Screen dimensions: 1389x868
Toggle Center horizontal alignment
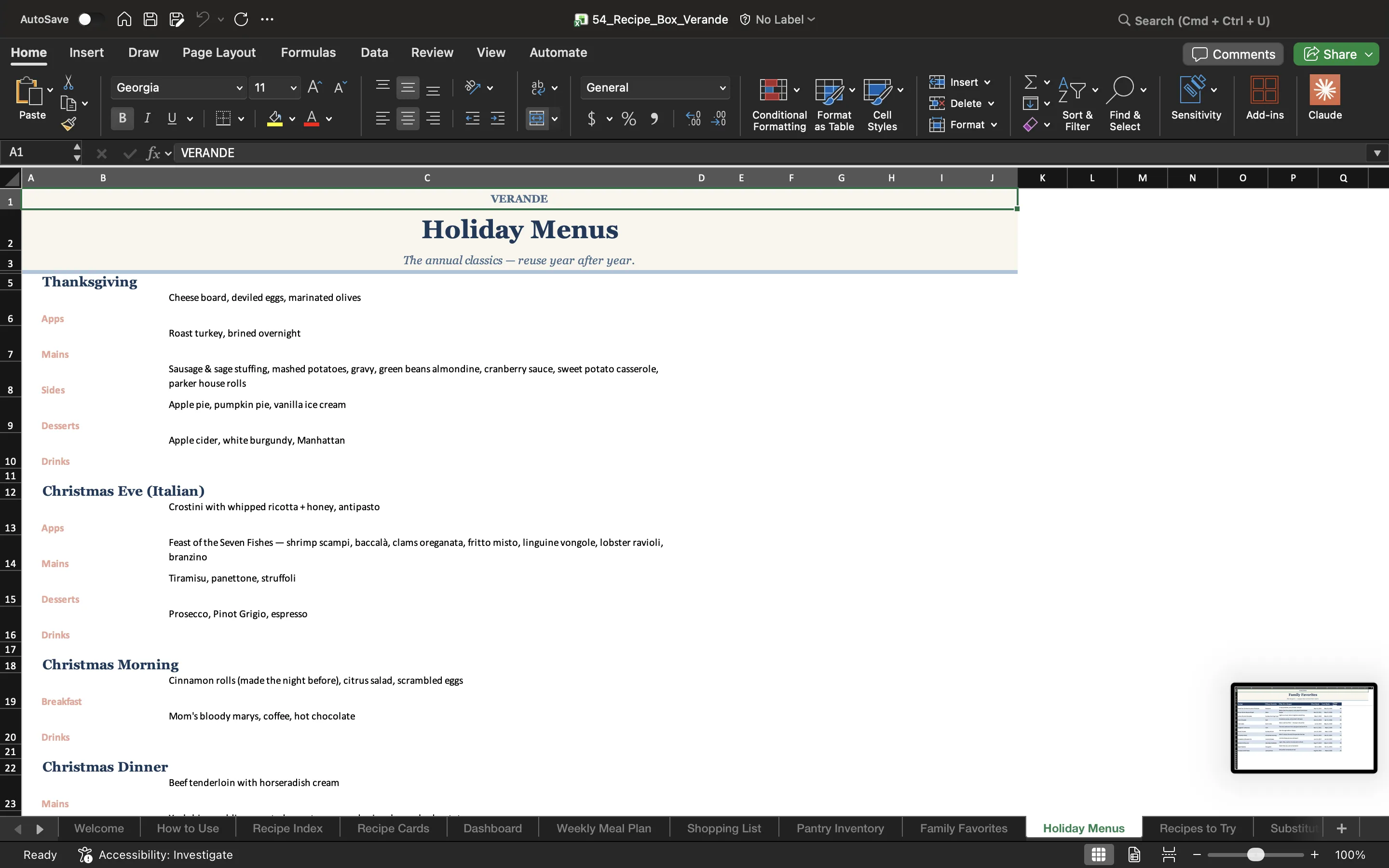point(408,119)
